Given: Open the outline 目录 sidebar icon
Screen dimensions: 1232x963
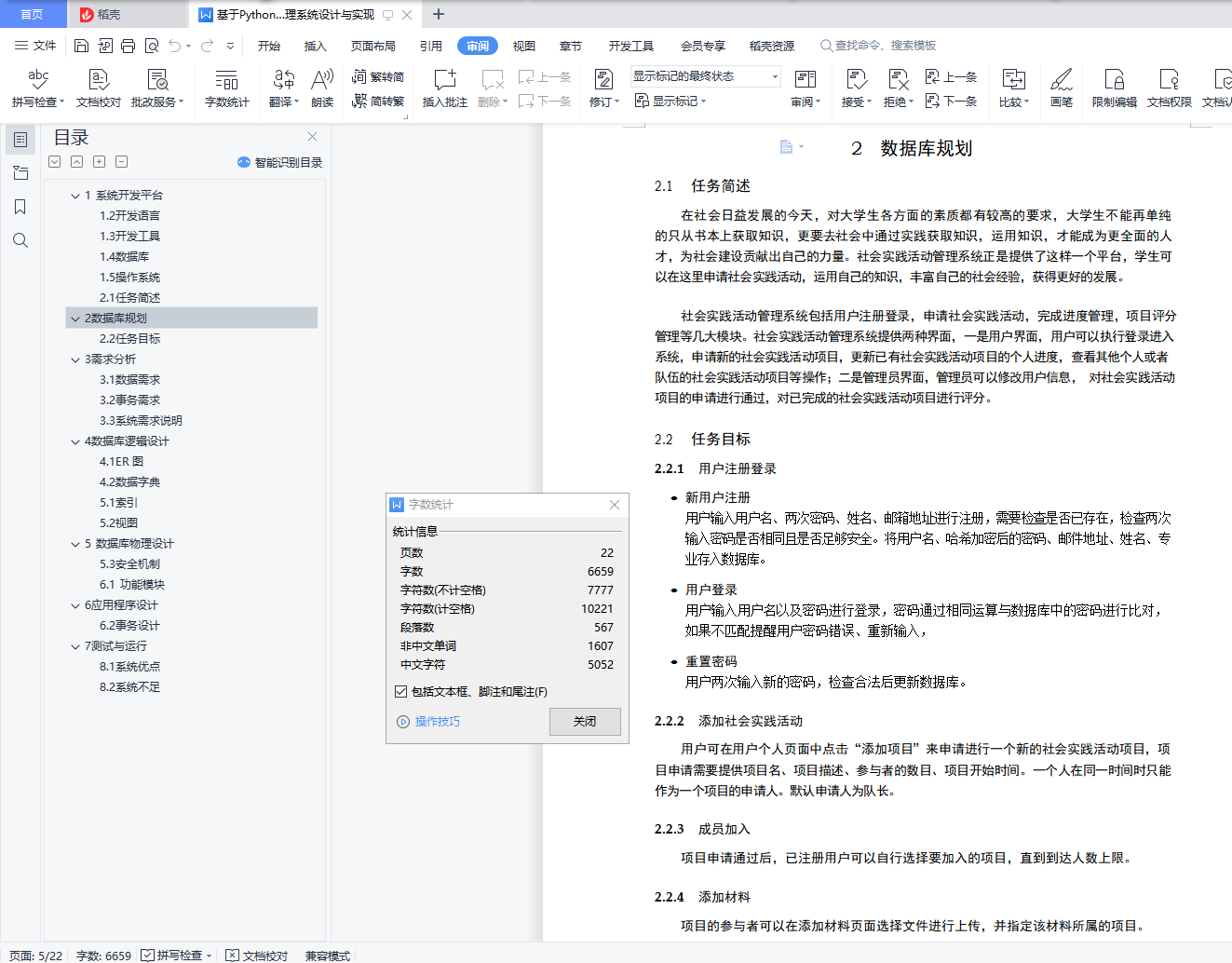Looking at the screenshot, I should click(20, 140).
